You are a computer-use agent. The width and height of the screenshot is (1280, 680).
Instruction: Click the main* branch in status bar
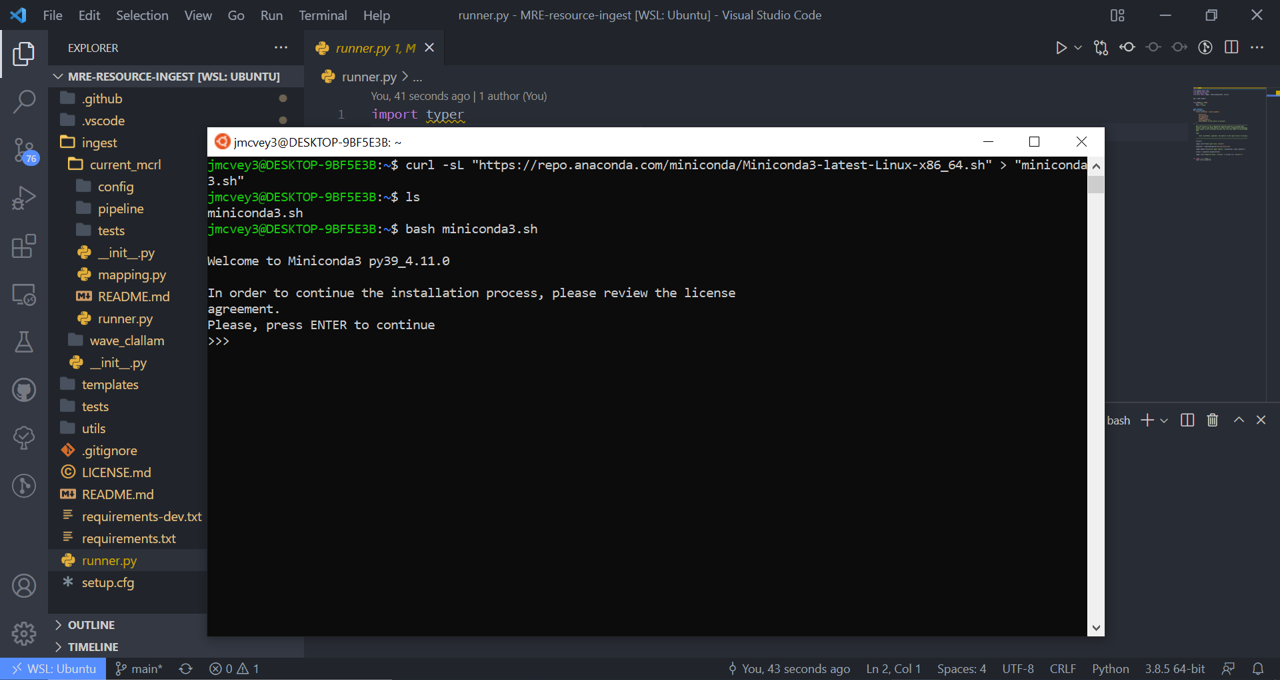pos(138,669)
